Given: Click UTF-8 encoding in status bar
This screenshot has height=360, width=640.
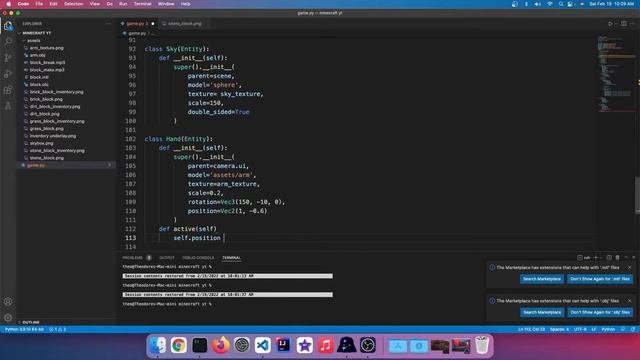Looking at the screenshot, I should (x=580, y=329).
